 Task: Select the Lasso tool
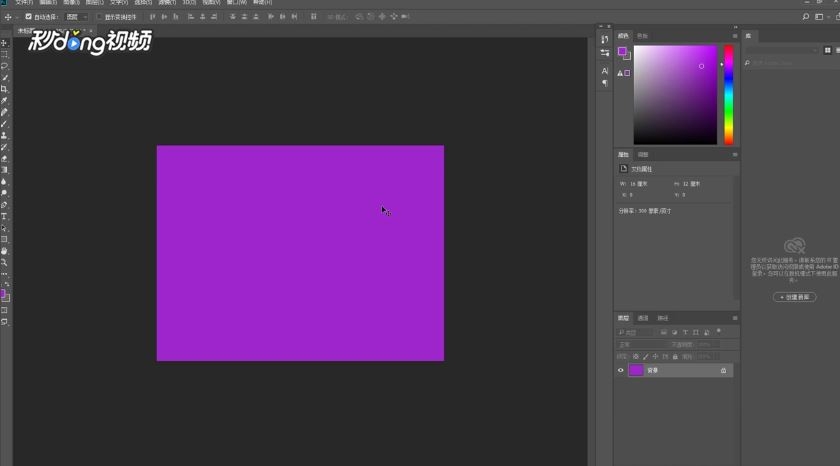pyautogui.click(x=4, y=66)
